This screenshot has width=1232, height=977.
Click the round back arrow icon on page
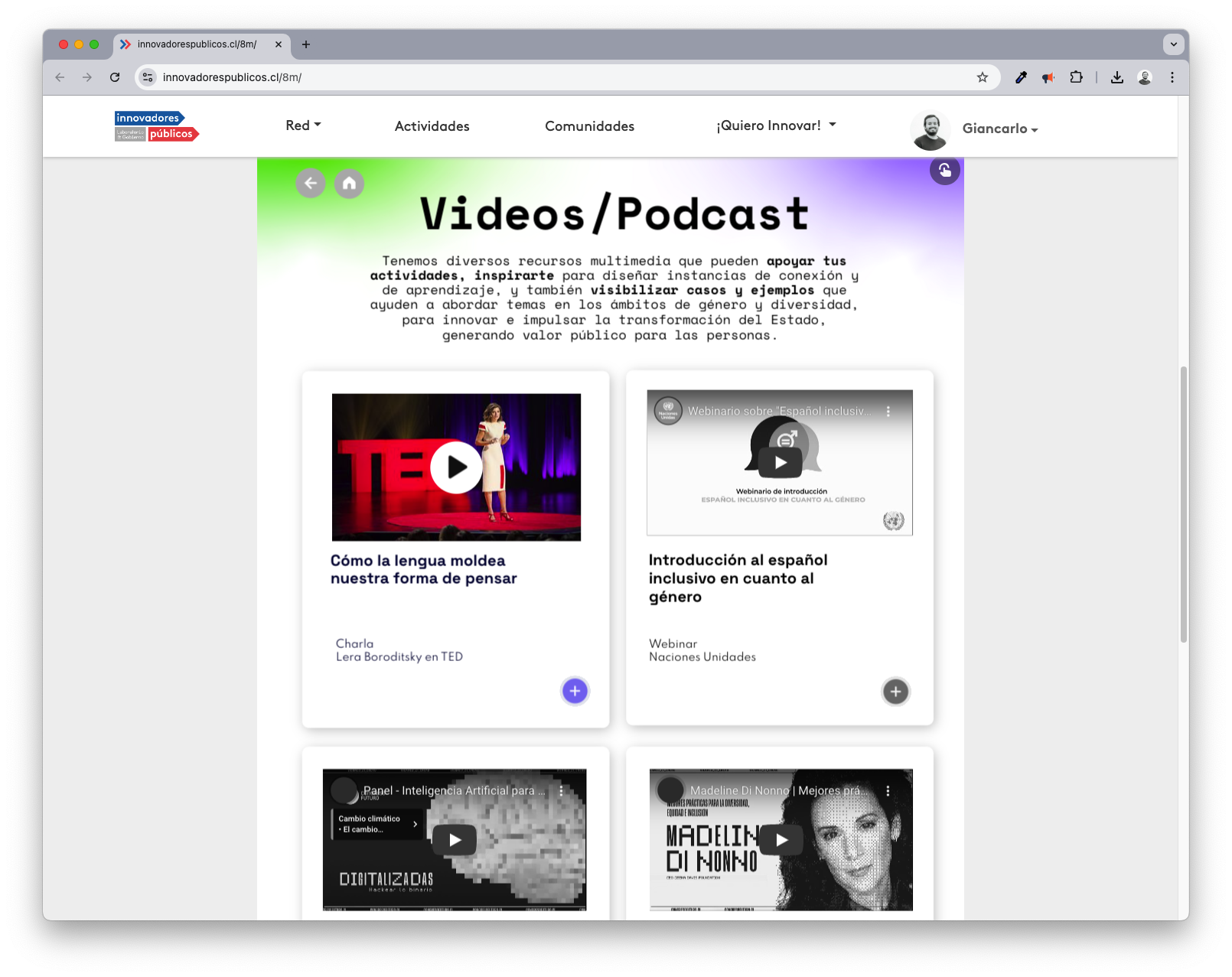311,183
